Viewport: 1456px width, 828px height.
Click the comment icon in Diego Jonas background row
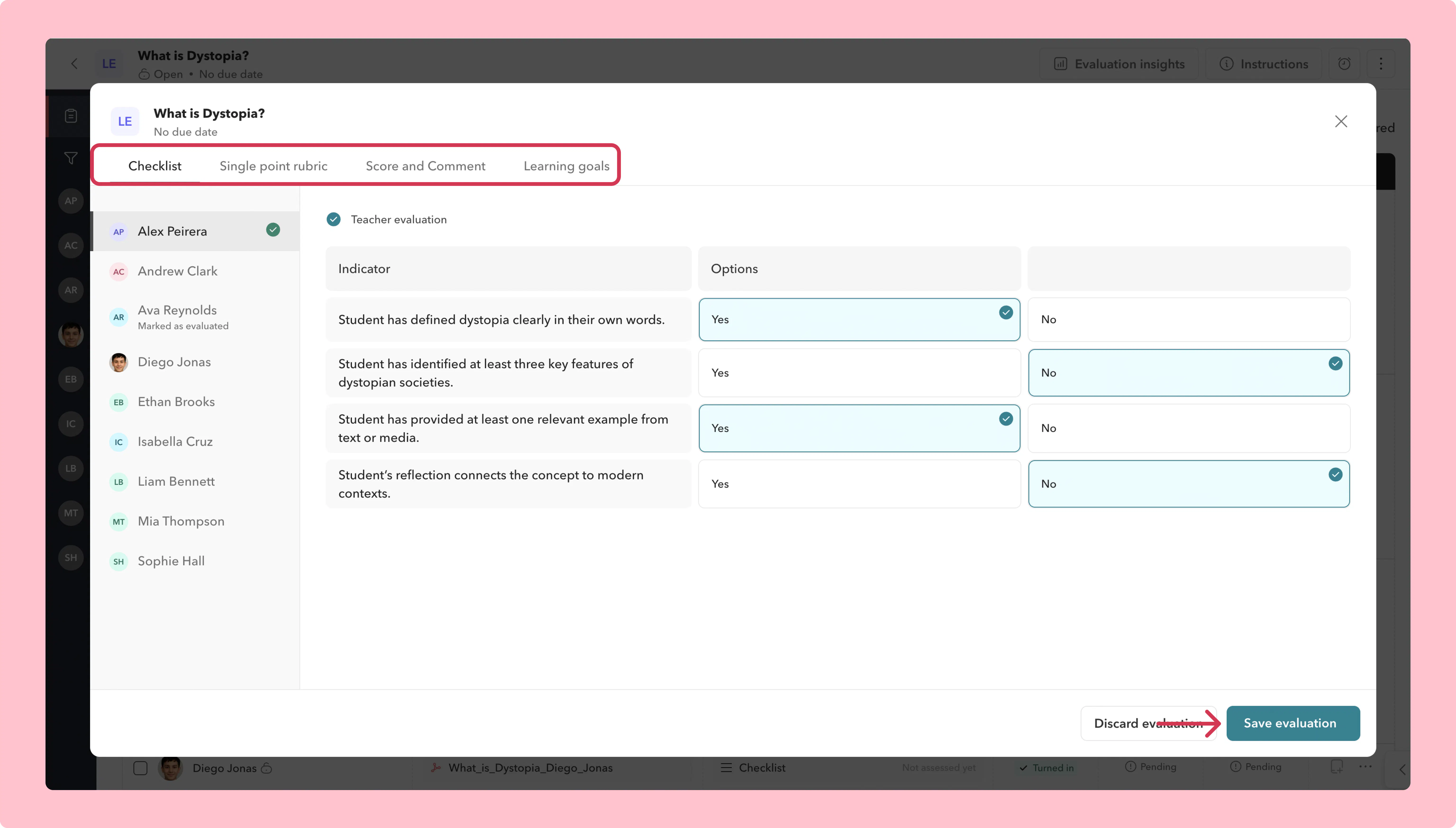point(1337,767)
